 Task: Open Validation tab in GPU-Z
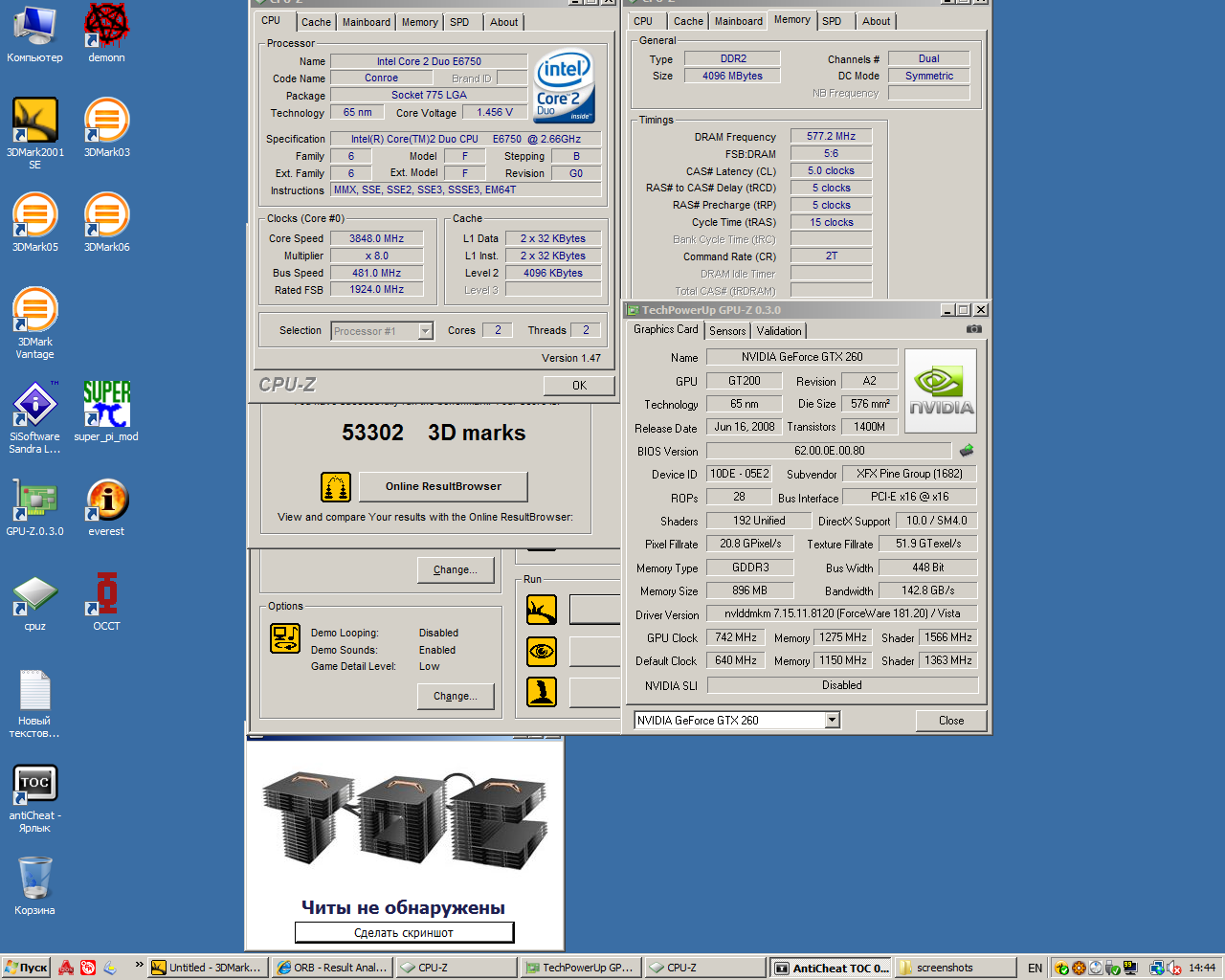[779, 331]
